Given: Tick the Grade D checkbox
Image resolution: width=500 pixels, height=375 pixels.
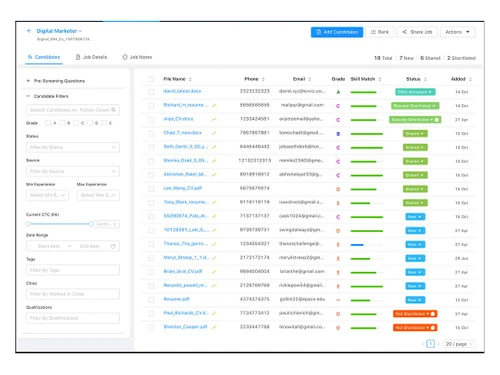Looking at the screenshot, I should [90, 123].
